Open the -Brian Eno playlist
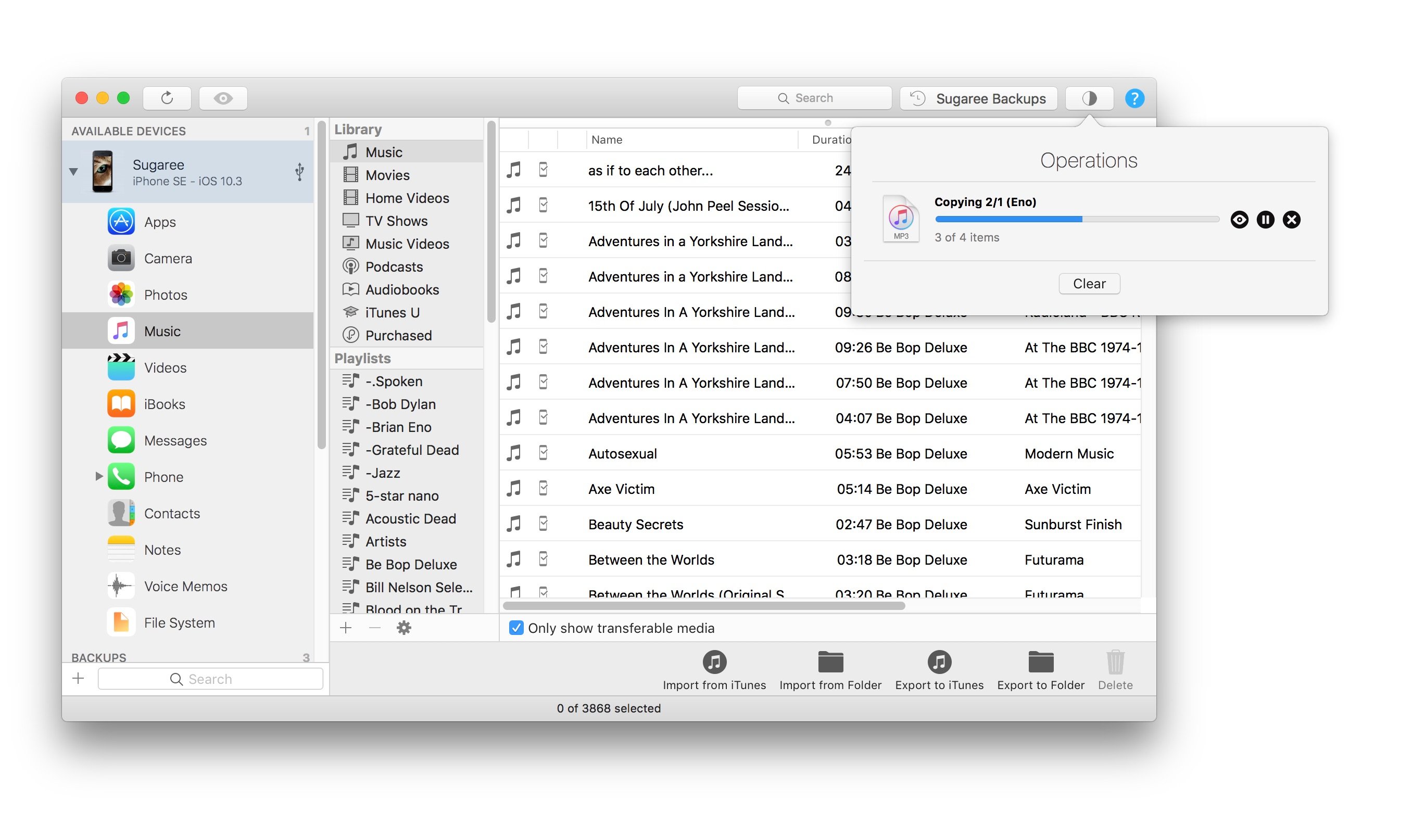This screenshot has width=1425, height=840. click(407, 427)
